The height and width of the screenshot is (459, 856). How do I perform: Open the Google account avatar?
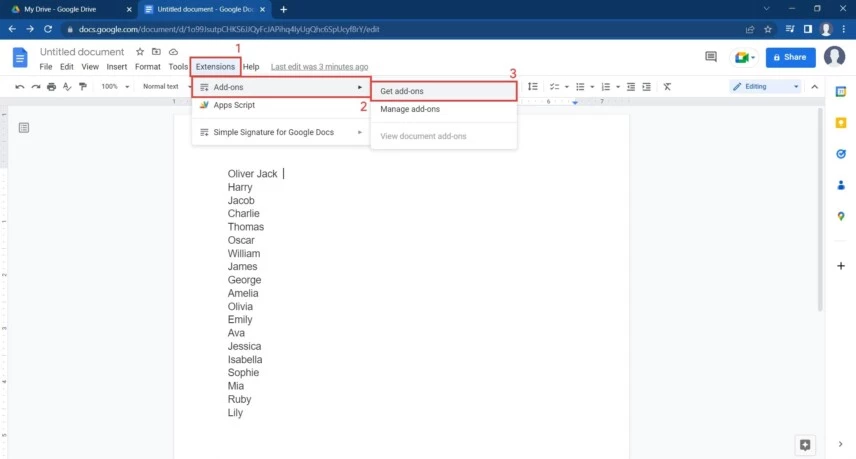coord(834,56)
